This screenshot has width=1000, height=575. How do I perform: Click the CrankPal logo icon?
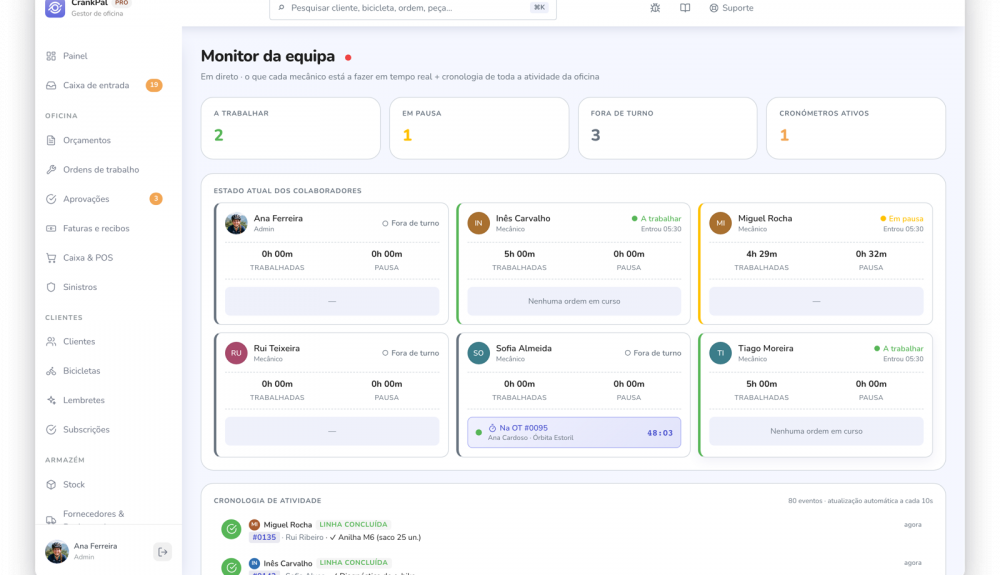55,8
